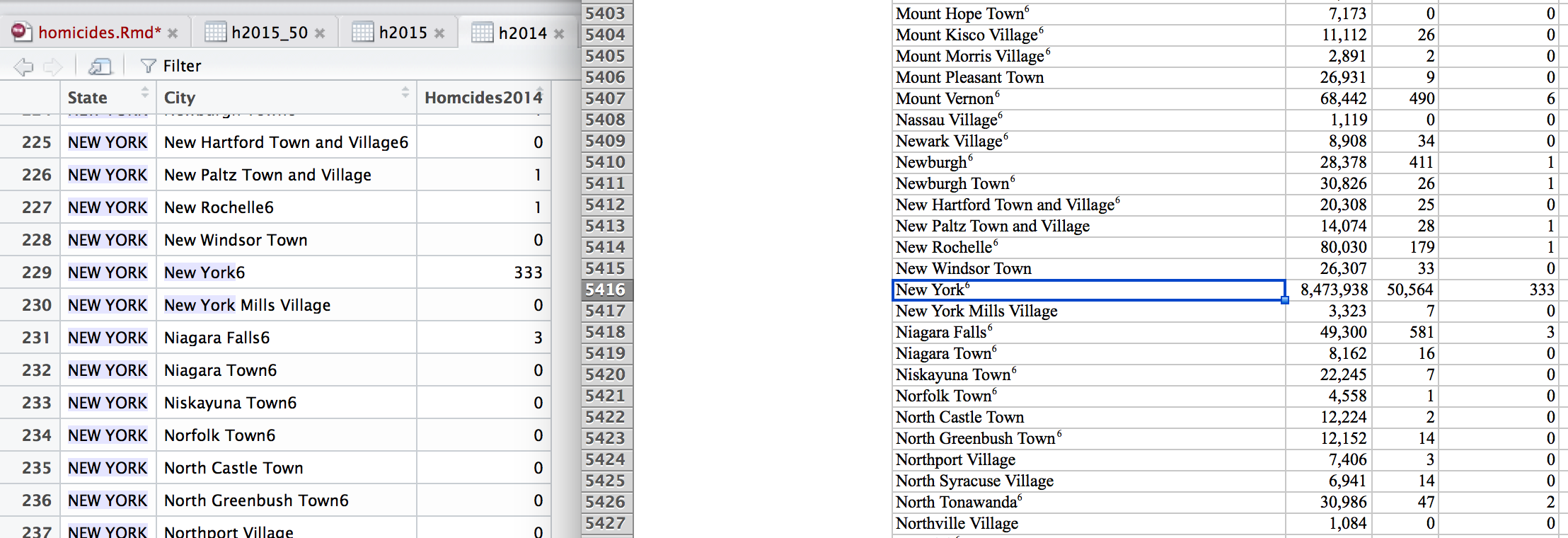The height and width of the screenshot is (538, 1568).
Task: Sort by City using column sort arrows
Action: tap(405, 92)
